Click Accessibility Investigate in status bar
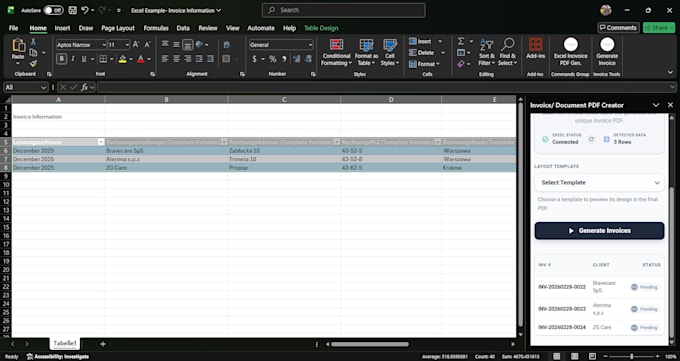 [58, 357]
